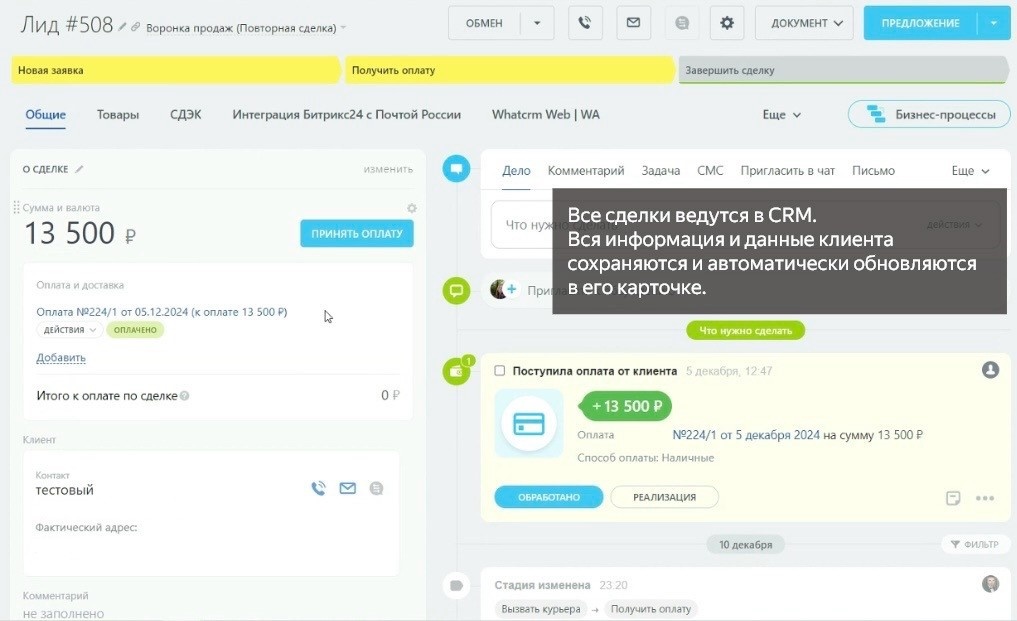Click the Бизнес-процессы button
The image size is (1017, 621).
pos(929,114)
